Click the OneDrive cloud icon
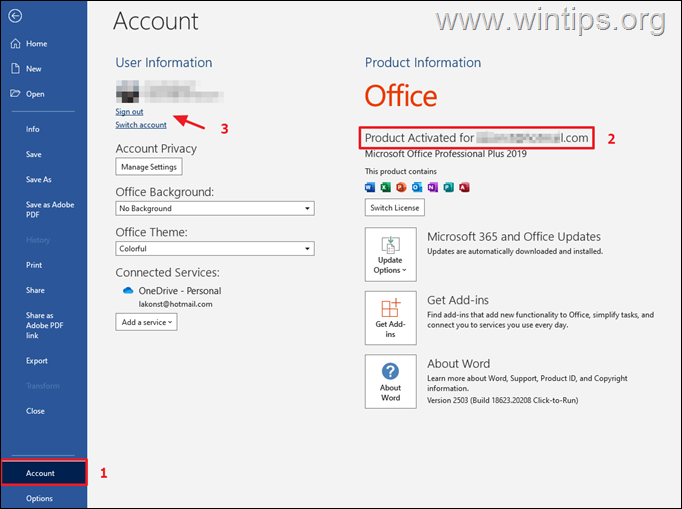The height and width of the screenshot is (509, 682). tap(128, 291)
